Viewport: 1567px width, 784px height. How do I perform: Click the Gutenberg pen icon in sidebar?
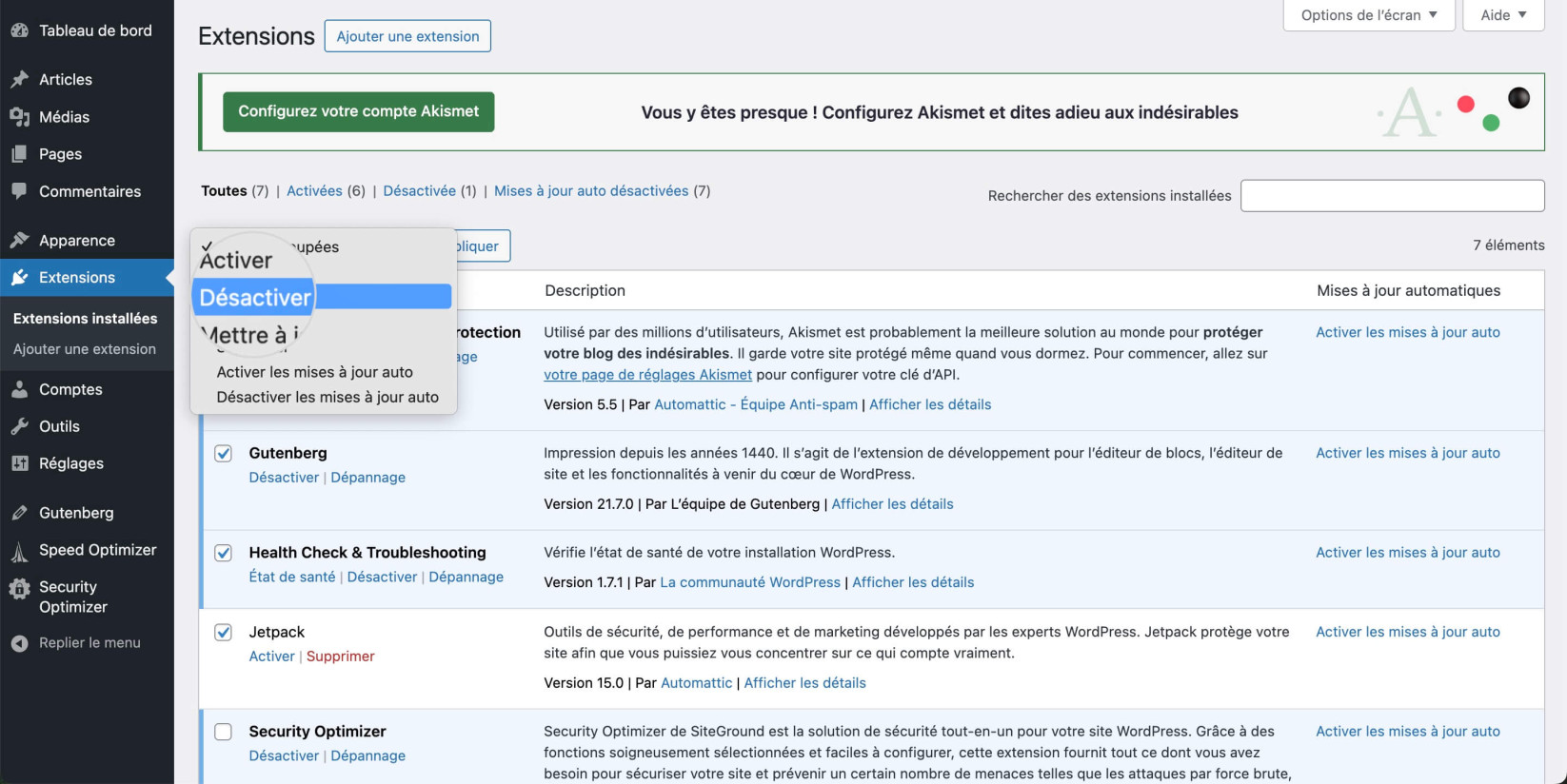click(x=19, y=513)
